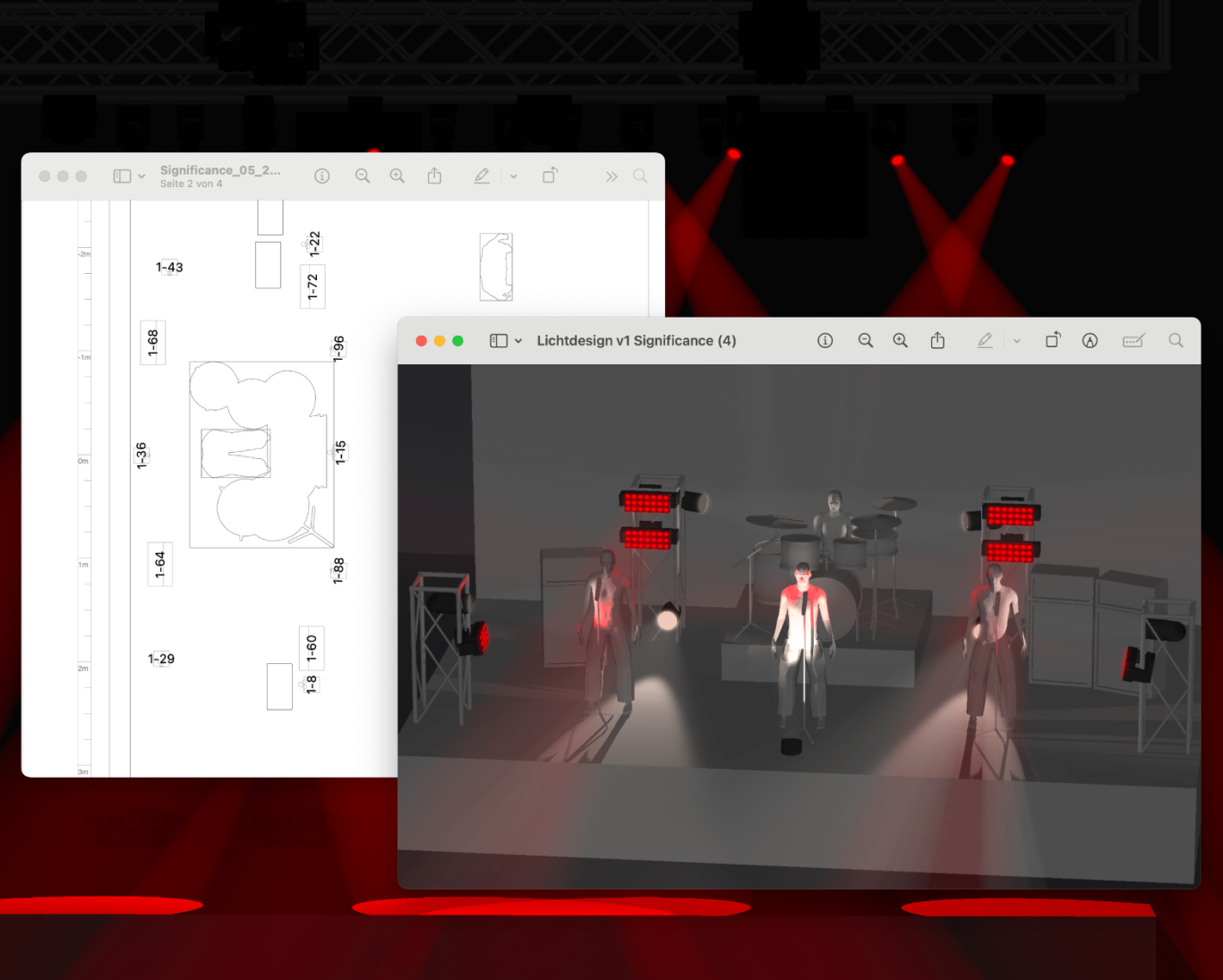Expand sidebar view options in Lichtdesign window
Image resolution: width=1223 pixels, height=980 pixels.
518,341
